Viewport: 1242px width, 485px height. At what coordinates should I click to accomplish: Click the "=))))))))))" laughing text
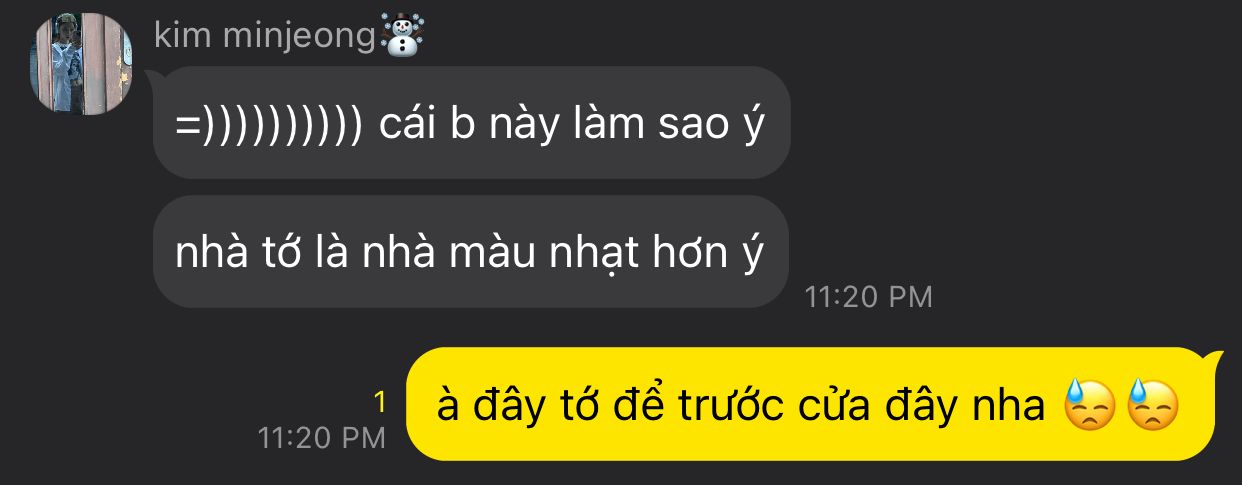tap(267, 125)
